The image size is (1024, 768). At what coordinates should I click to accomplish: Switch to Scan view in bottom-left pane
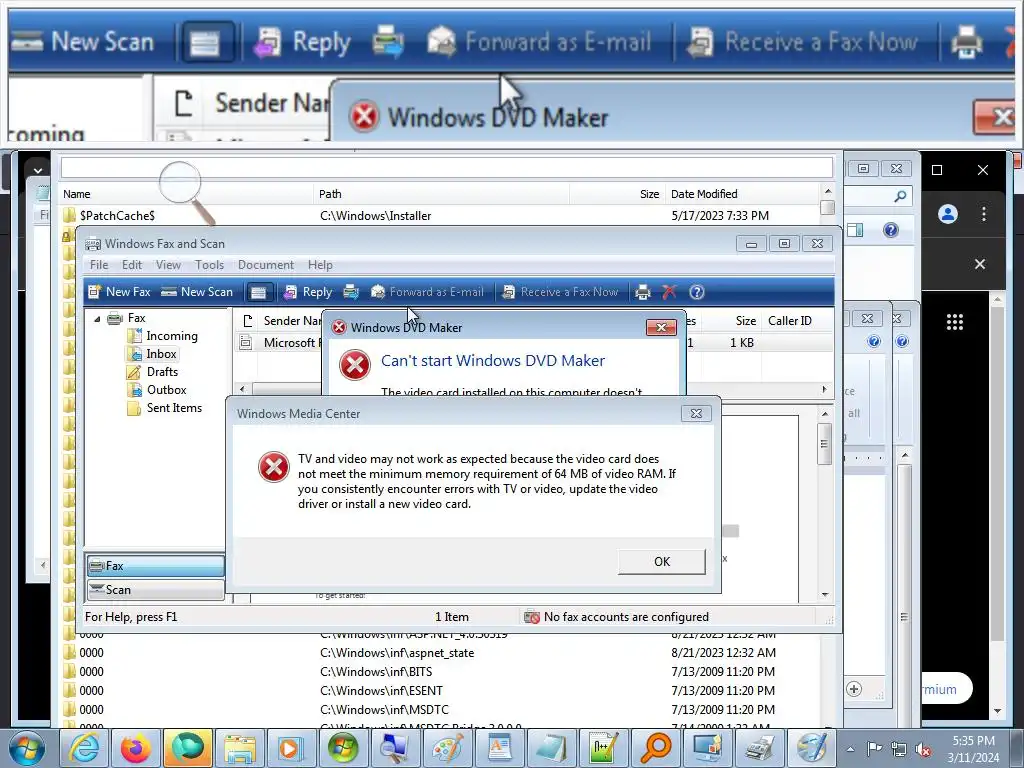point(155,590)
